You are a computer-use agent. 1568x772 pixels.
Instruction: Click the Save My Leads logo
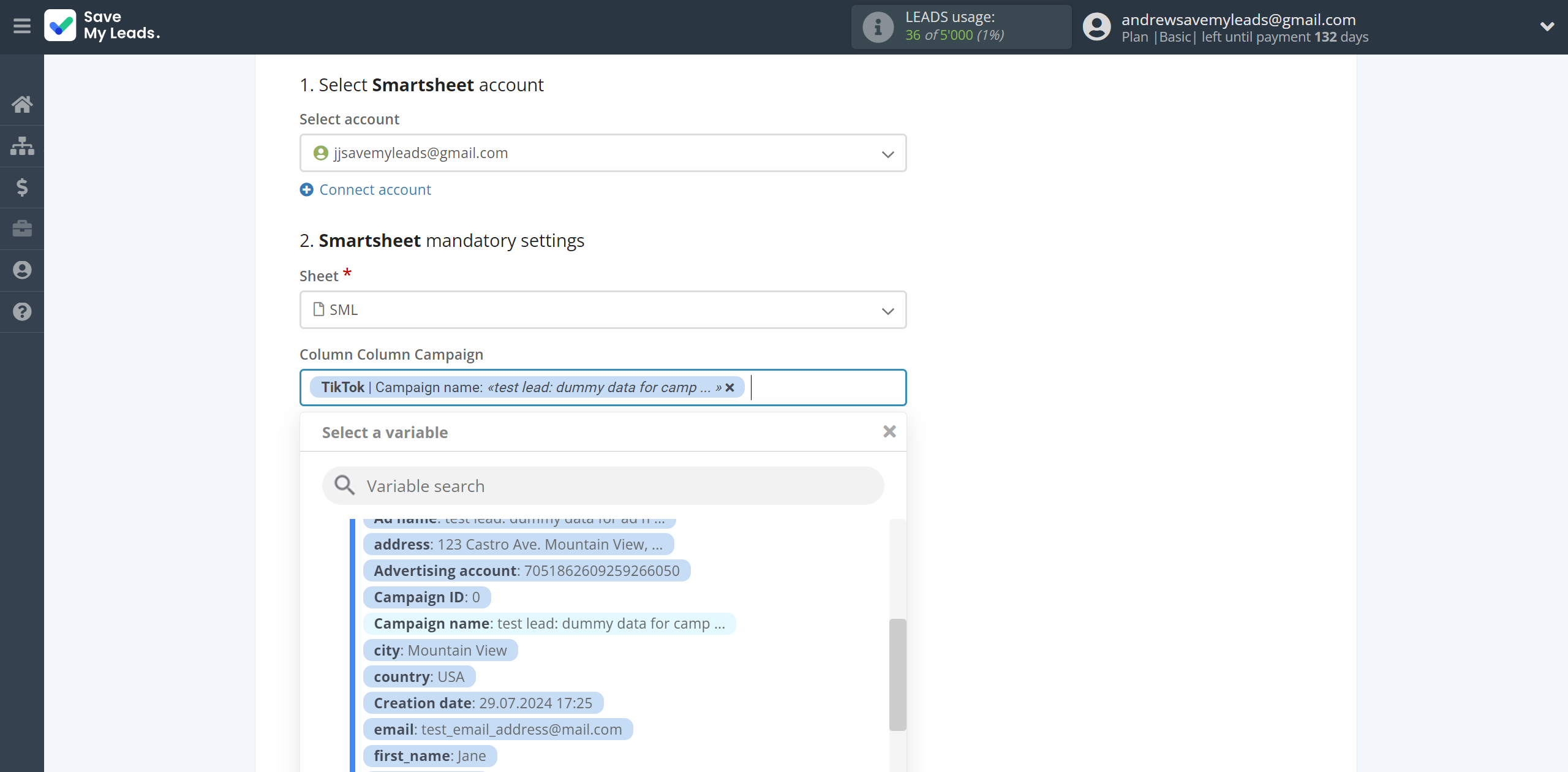[x=102, y=26]
